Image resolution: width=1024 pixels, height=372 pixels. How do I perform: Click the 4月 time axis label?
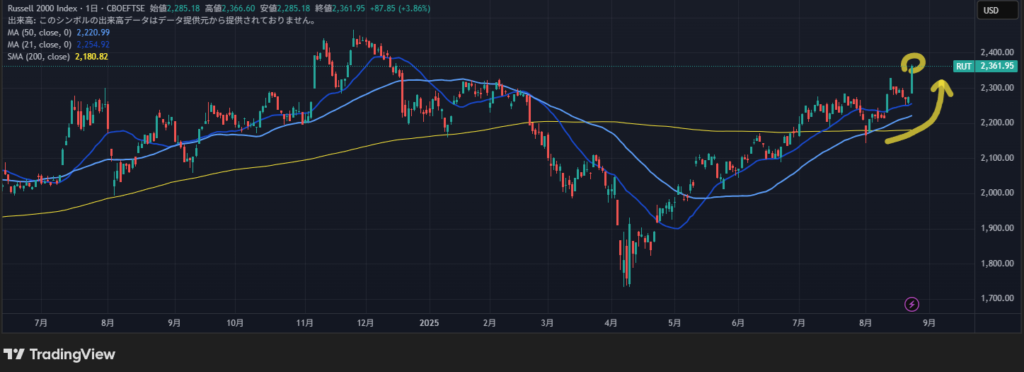click(x=611, y=322)
